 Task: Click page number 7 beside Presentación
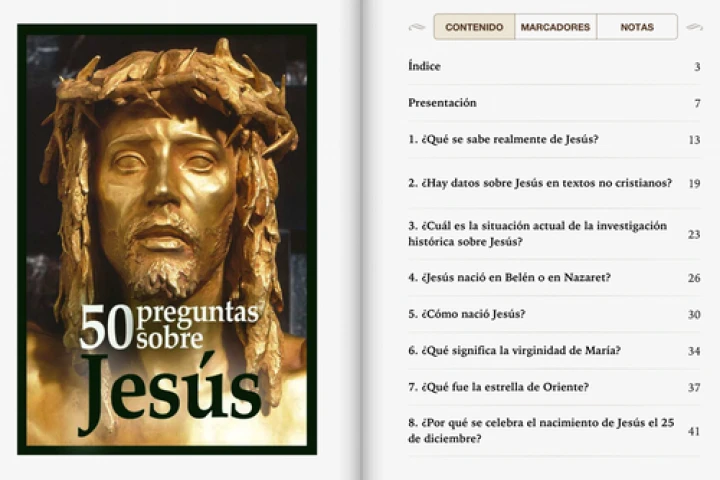tap(696, 104)
